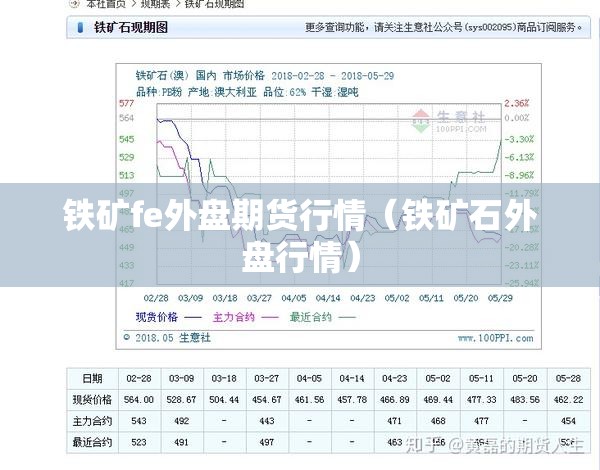
Task: Click the 523 cell in 最近合约 row
Action: (139, 442)
